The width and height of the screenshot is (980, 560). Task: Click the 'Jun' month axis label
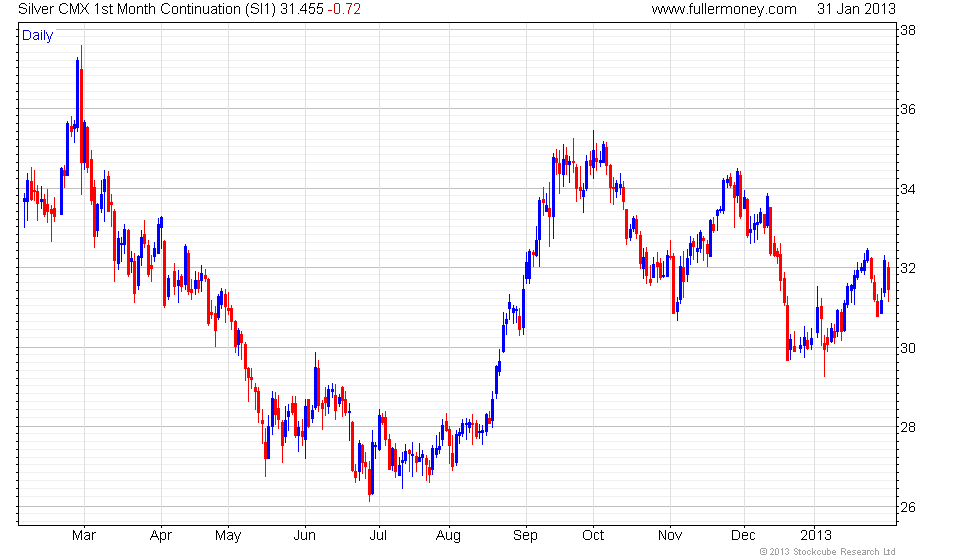[x=304, y=536]
